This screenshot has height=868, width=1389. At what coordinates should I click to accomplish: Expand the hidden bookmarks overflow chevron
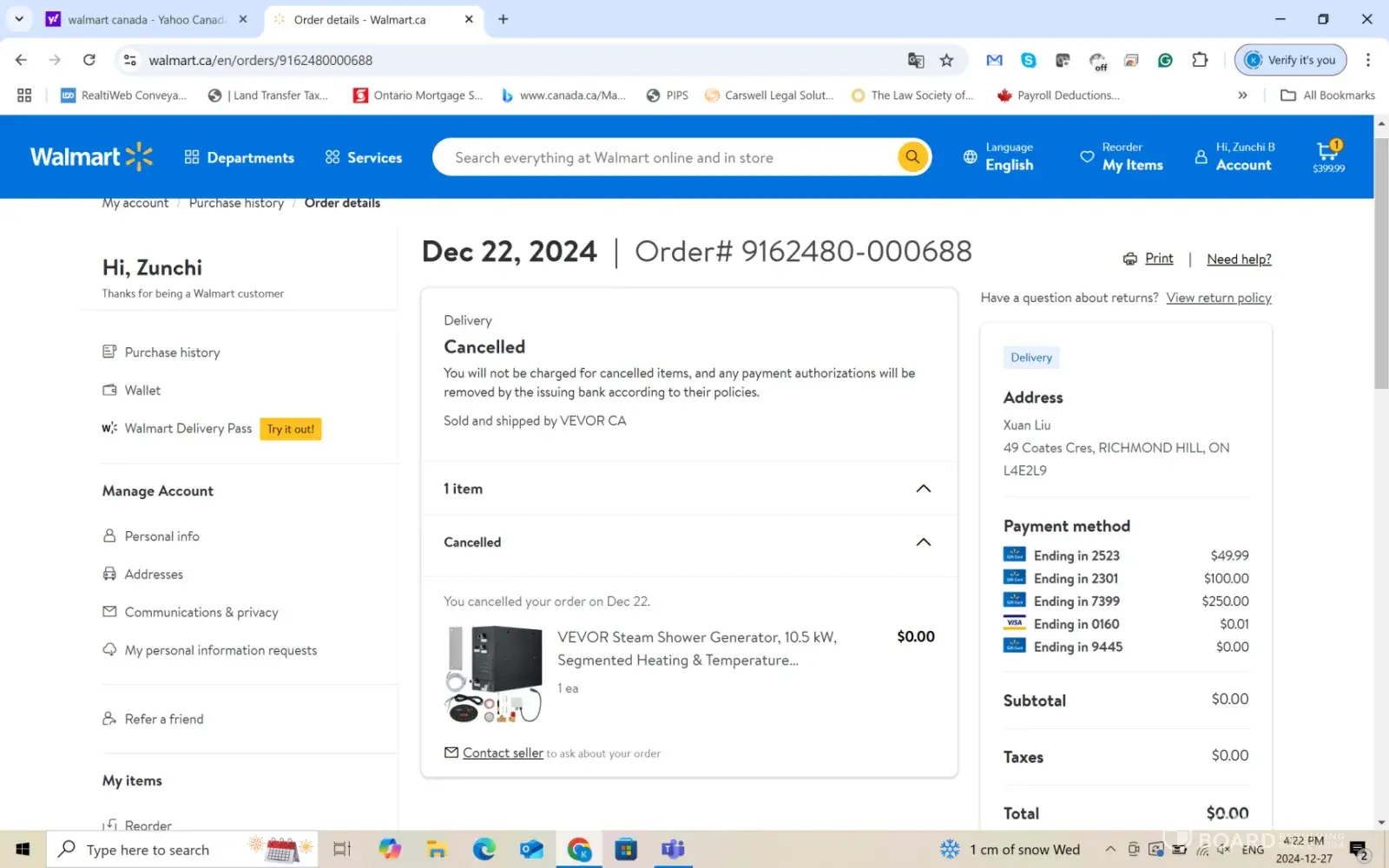click(1242, 95)
